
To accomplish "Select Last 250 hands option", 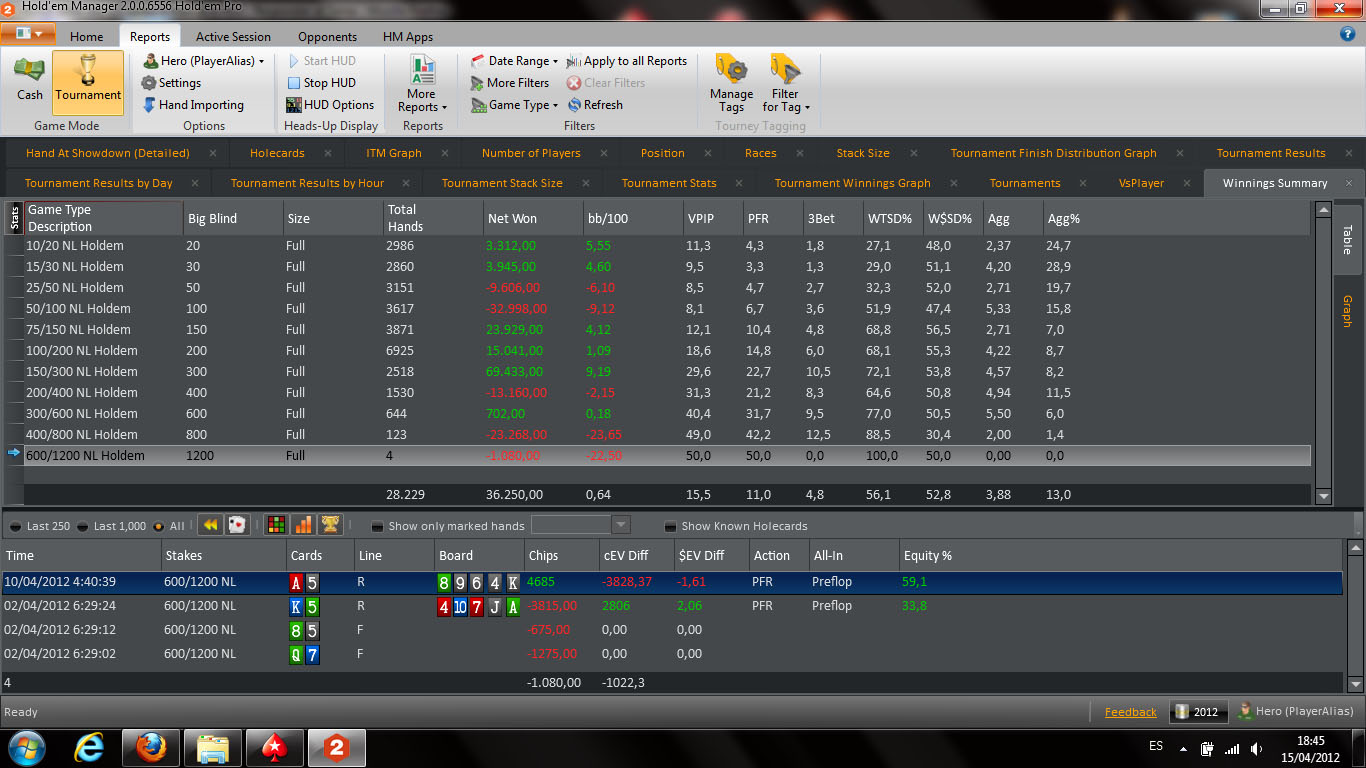I will pos(41,526).
